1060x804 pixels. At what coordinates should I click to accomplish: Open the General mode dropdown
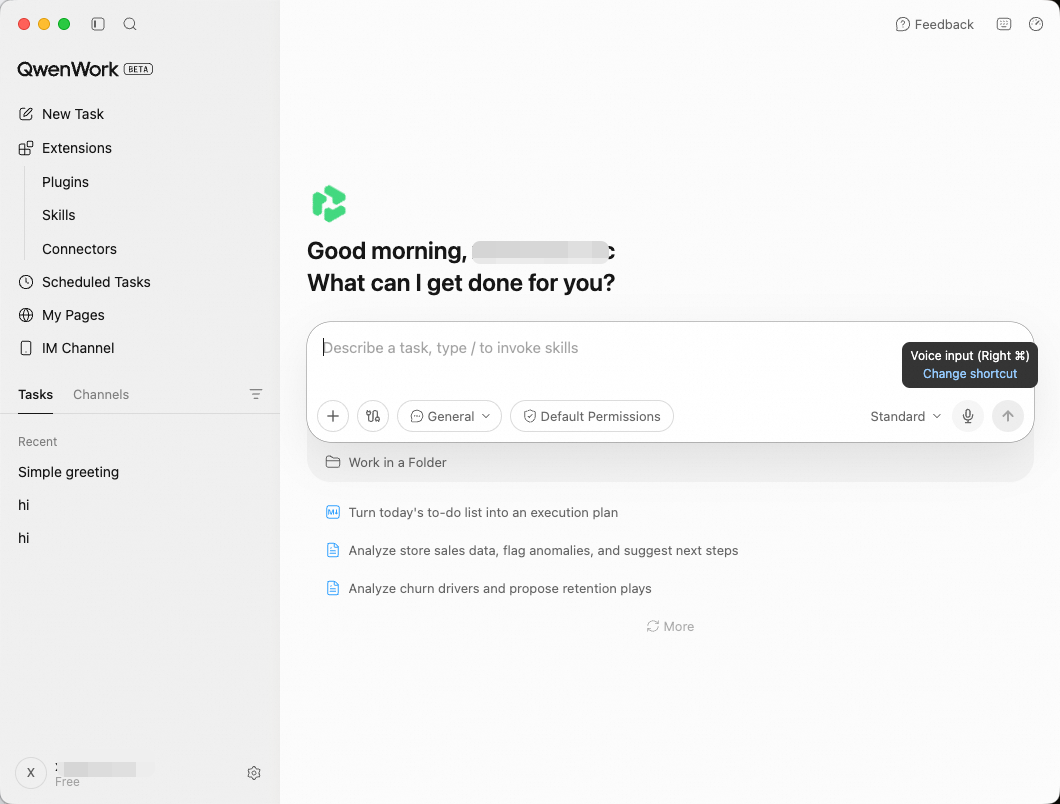pos(450,416)
